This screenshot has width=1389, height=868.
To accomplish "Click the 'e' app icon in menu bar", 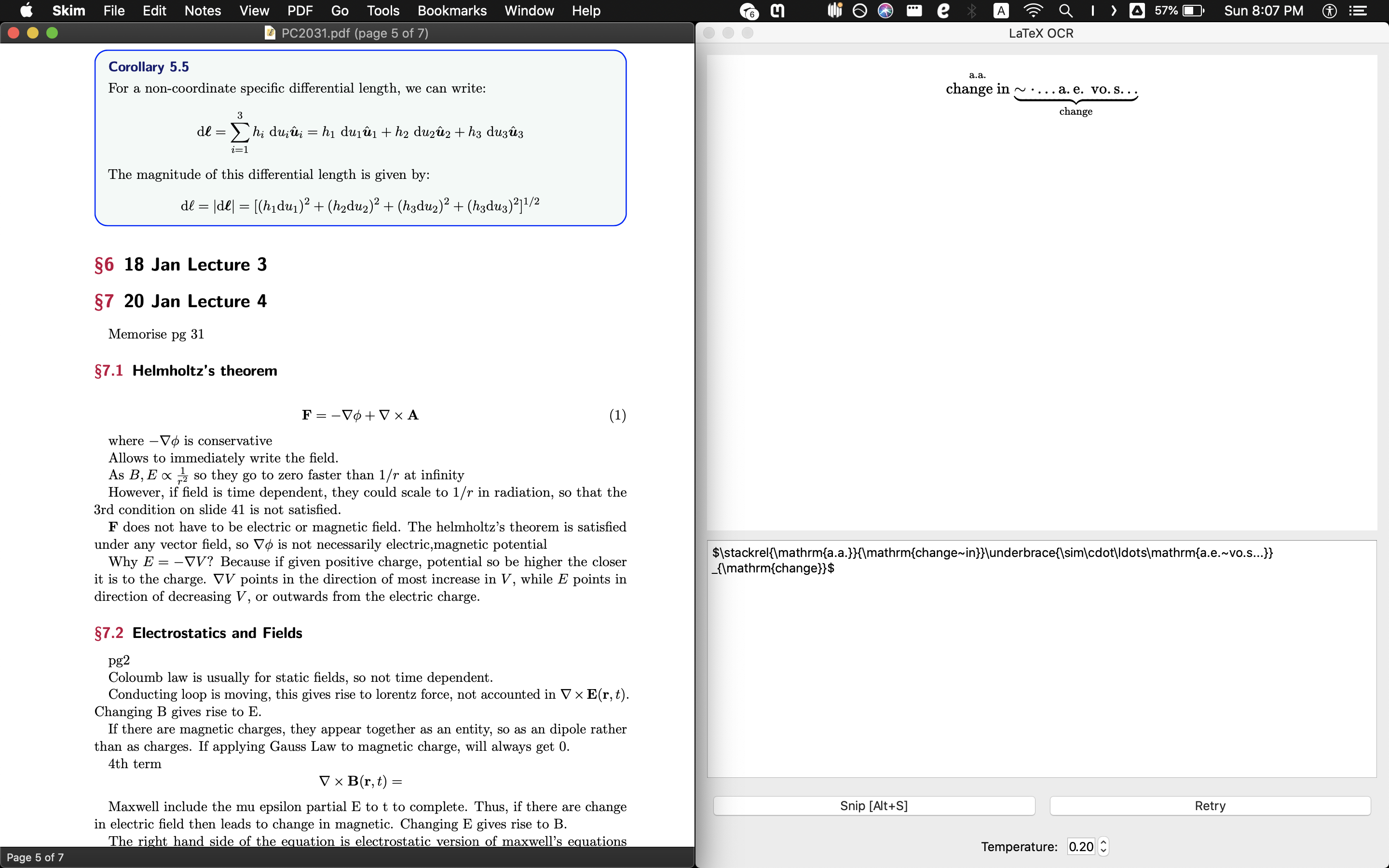I will (943, 11).
